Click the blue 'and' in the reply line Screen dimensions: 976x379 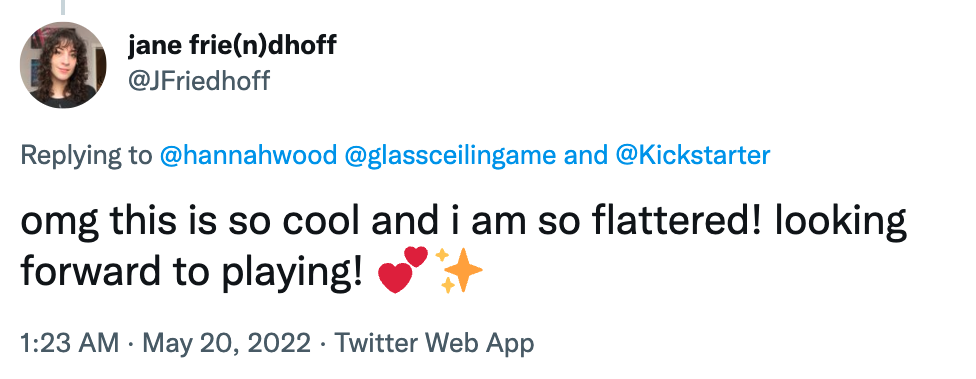585,155
